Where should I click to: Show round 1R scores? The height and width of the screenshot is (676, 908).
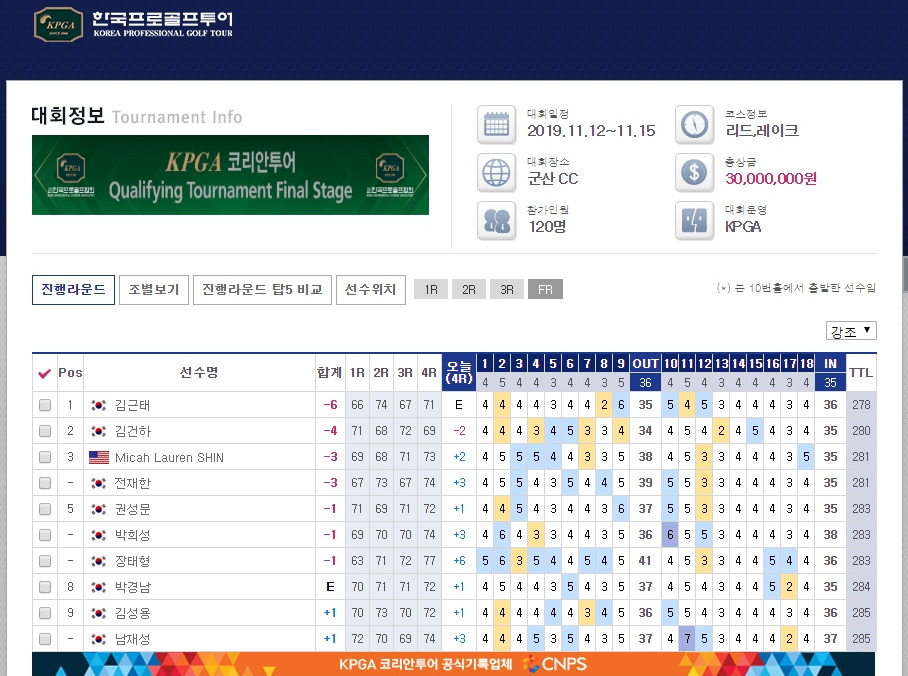pyautogui.click(x=431, y=290)
